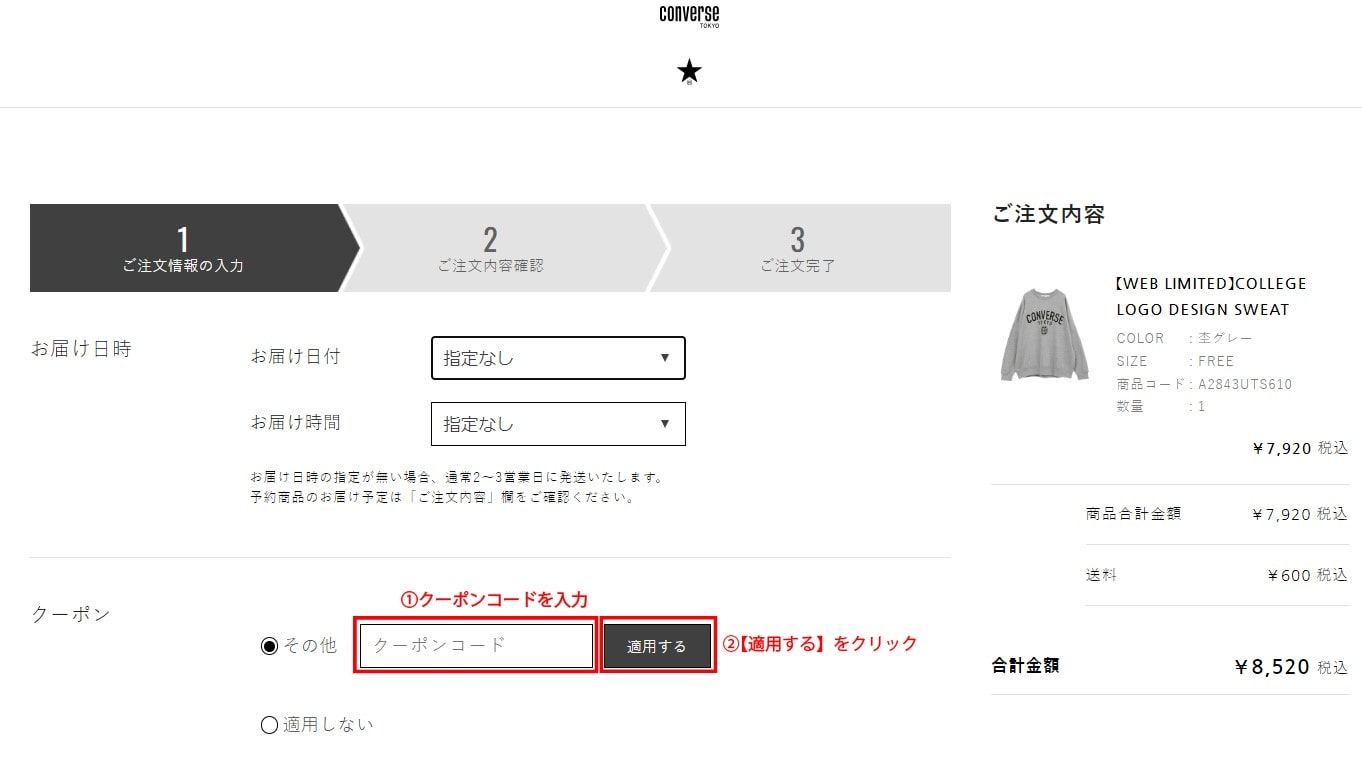Go to step 2 ご注文内容確認
This screenshot has height=764, width=1362.
tap(490, 248)
